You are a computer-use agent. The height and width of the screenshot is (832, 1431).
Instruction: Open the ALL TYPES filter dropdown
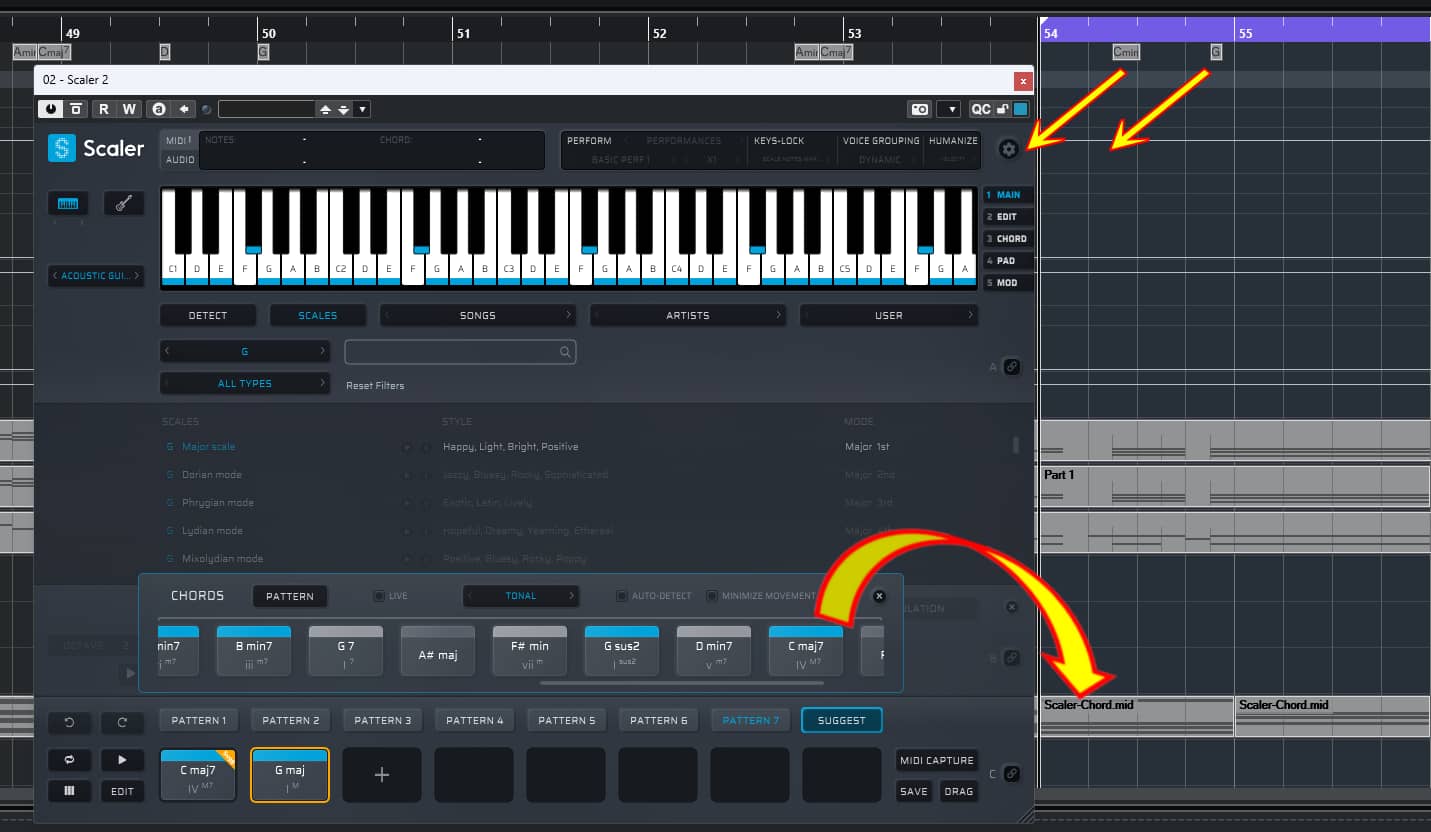(x=245, y=383)
